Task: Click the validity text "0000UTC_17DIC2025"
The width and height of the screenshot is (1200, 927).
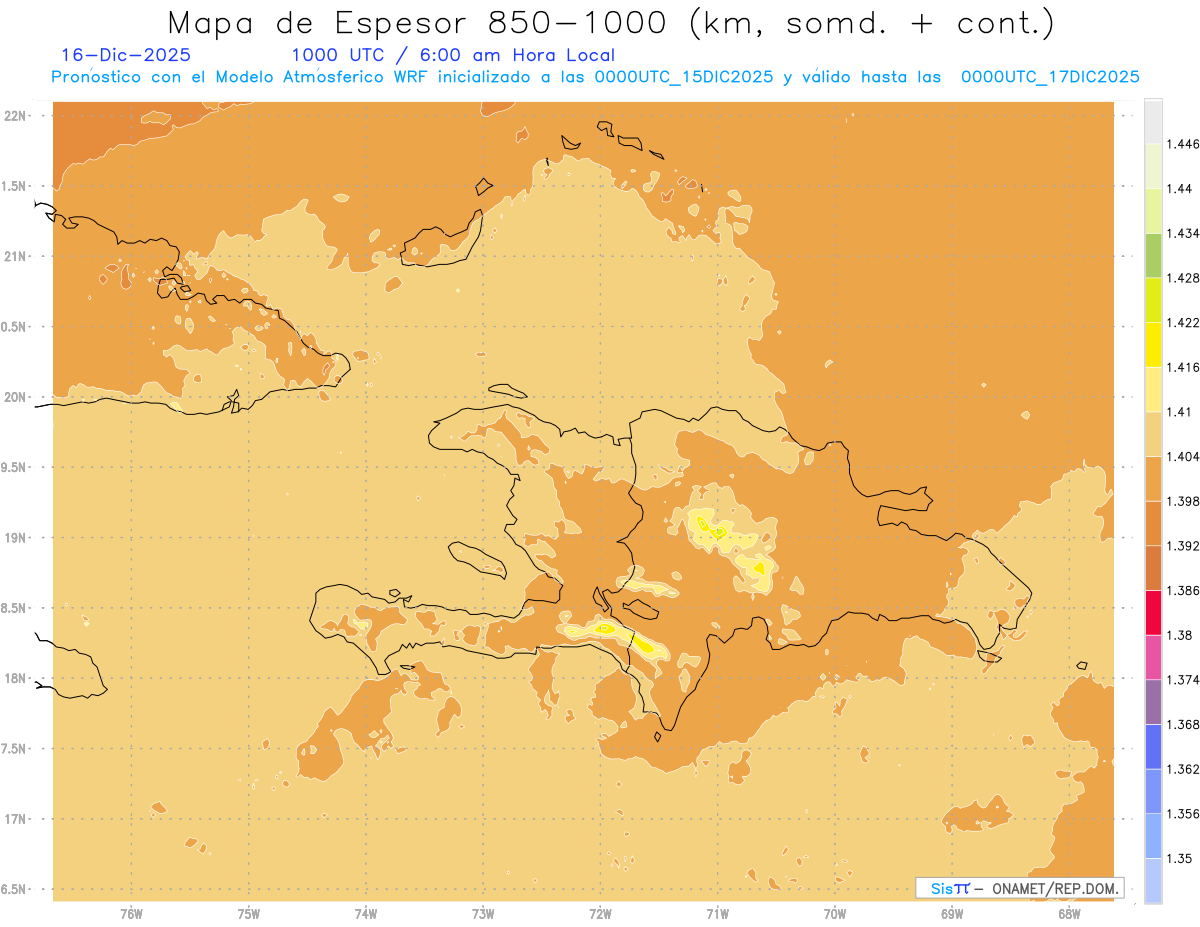Action: point(1050,77)
